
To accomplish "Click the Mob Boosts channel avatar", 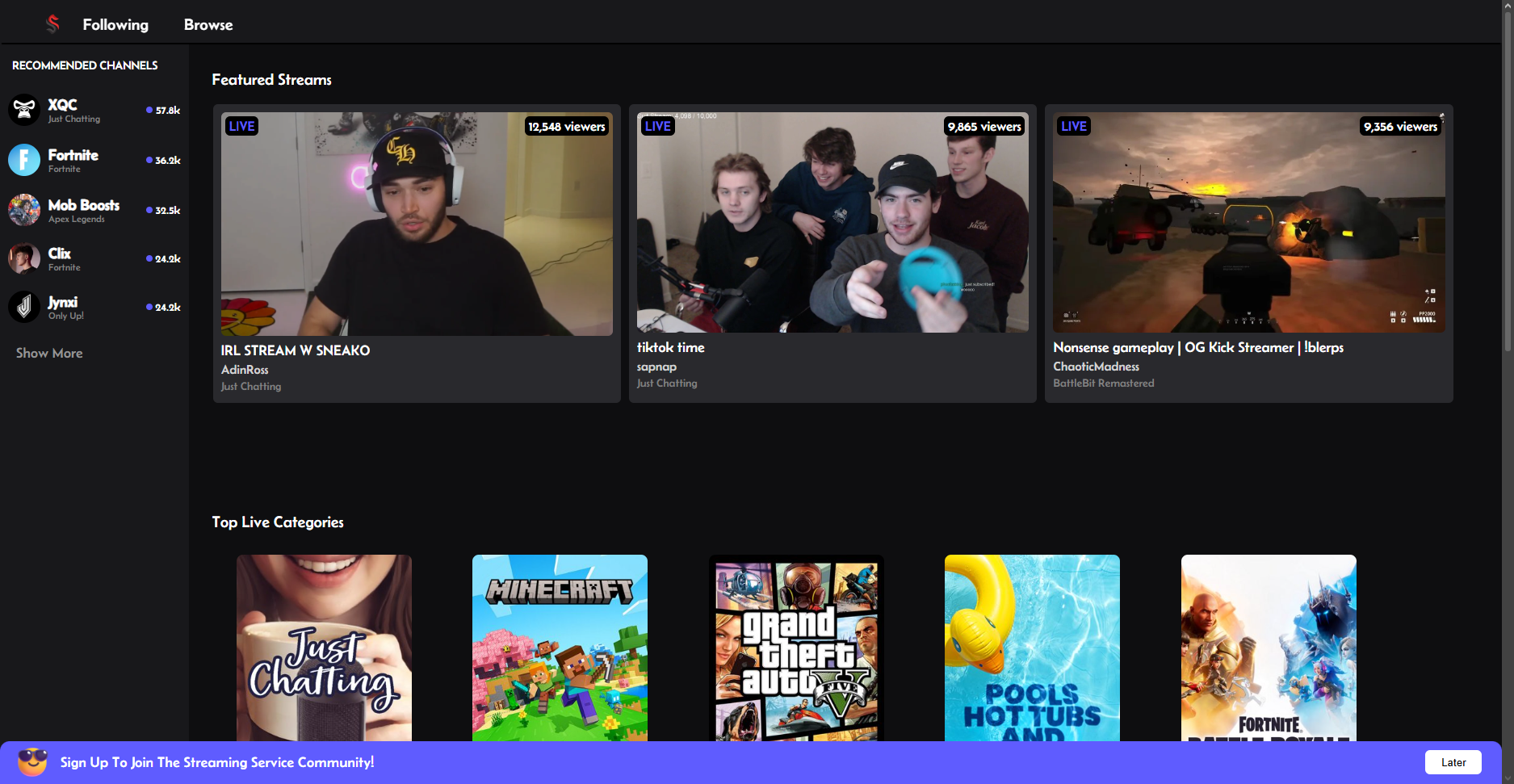I will pos(24,210).
